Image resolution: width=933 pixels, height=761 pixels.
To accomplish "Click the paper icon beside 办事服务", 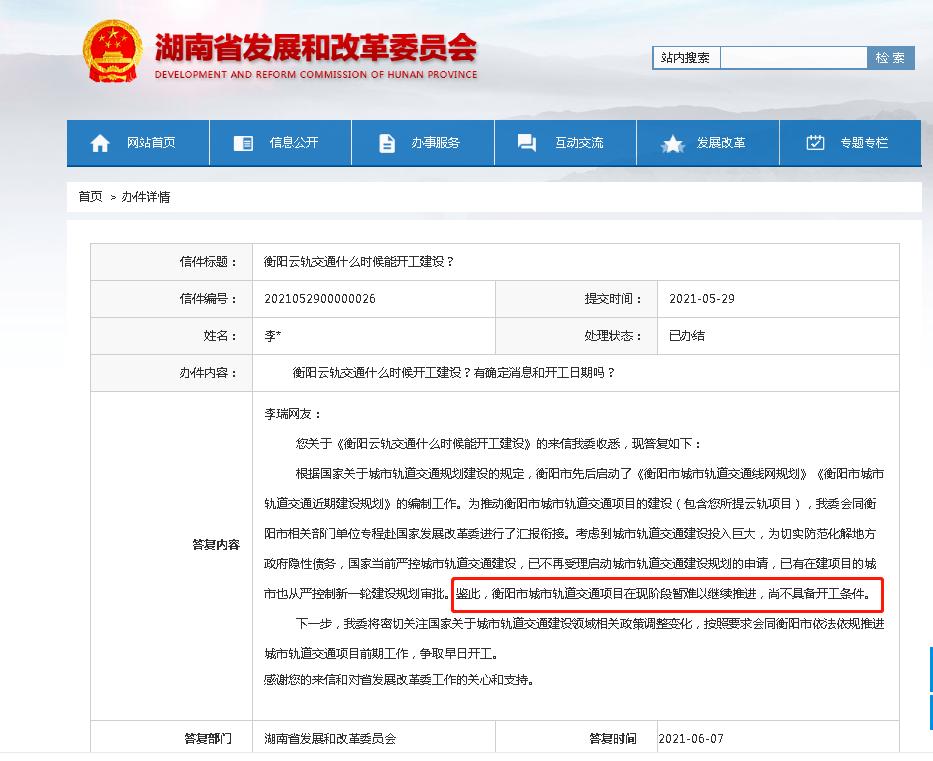I will click(387, 143).
